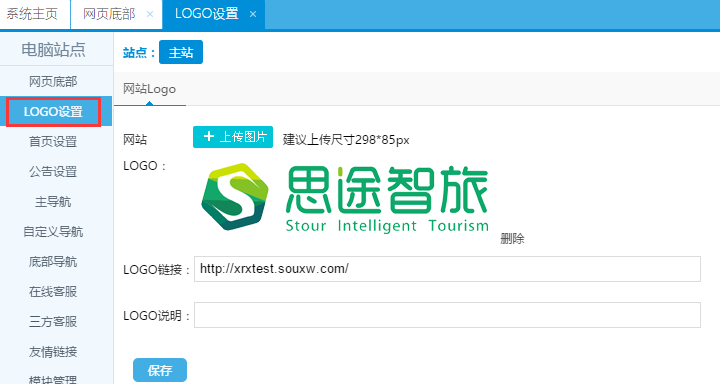Select the 网站Logo sub-tab

(x=149, y=89)
